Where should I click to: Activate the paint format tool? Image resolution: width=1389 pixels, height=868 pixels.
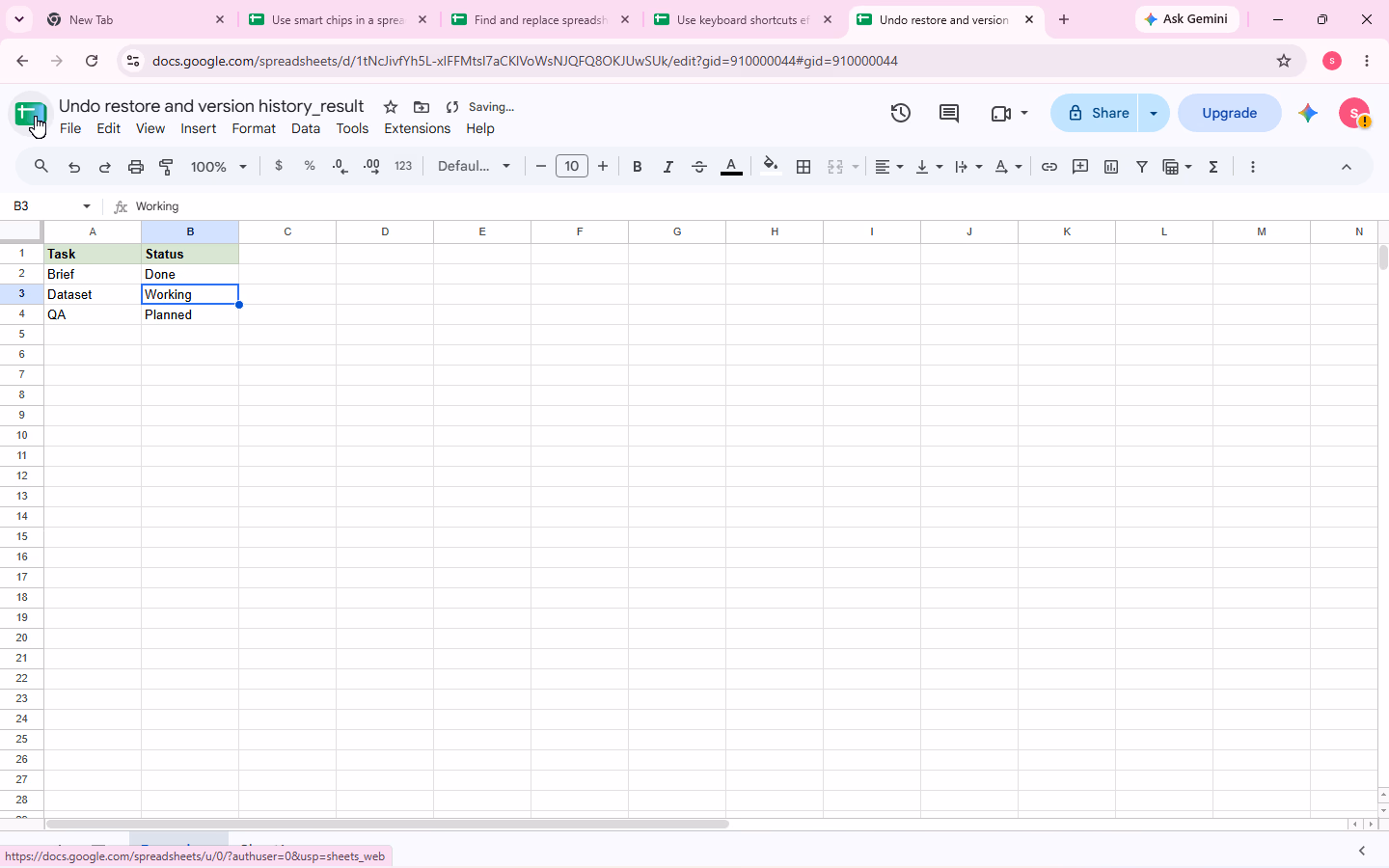pyautogui.click(x=166, y=167)
